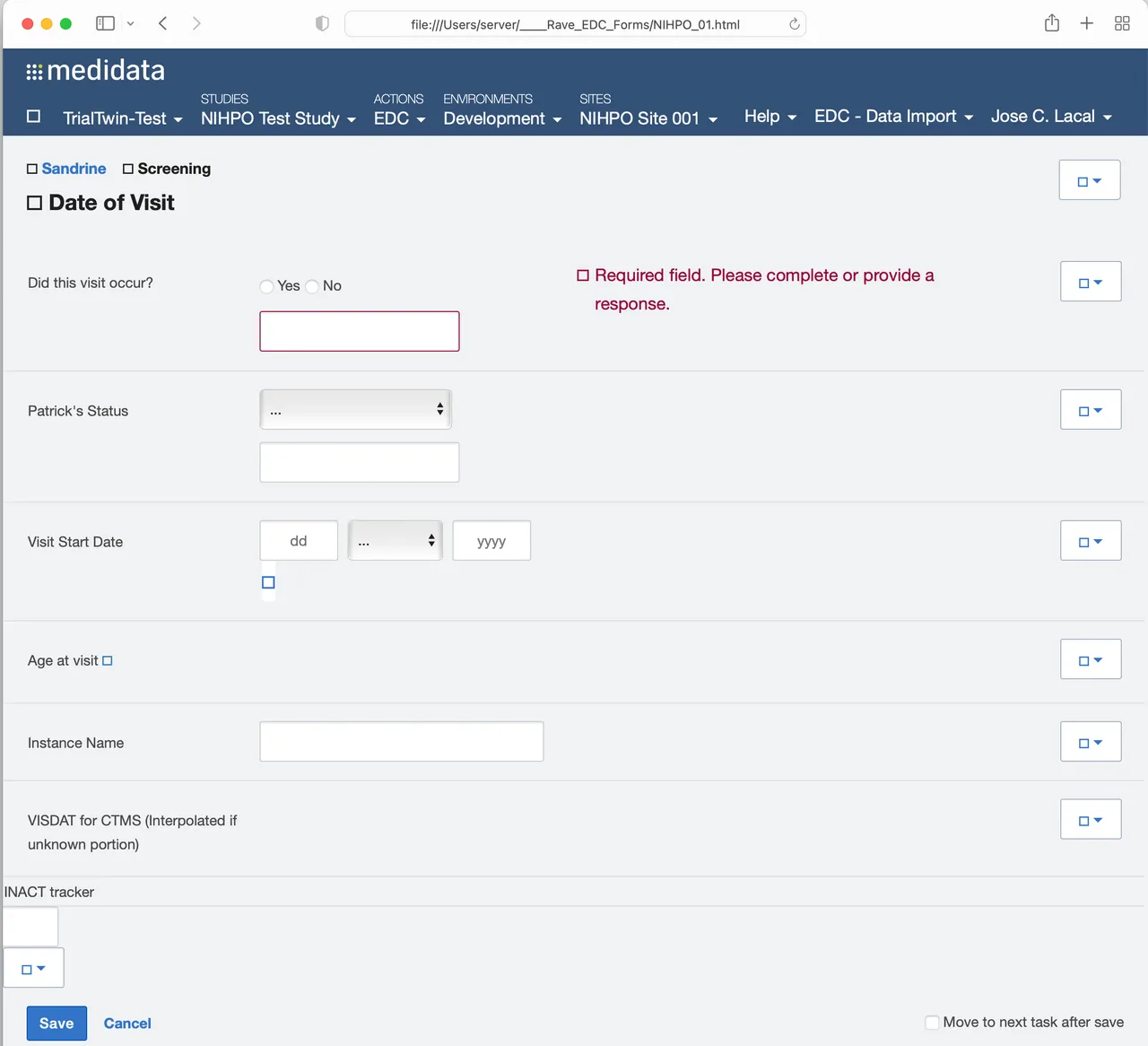This screenshot has height=1046, width=1148.
Task: Click the privacy shield icon near the address bar
Action: pos(321,23)
